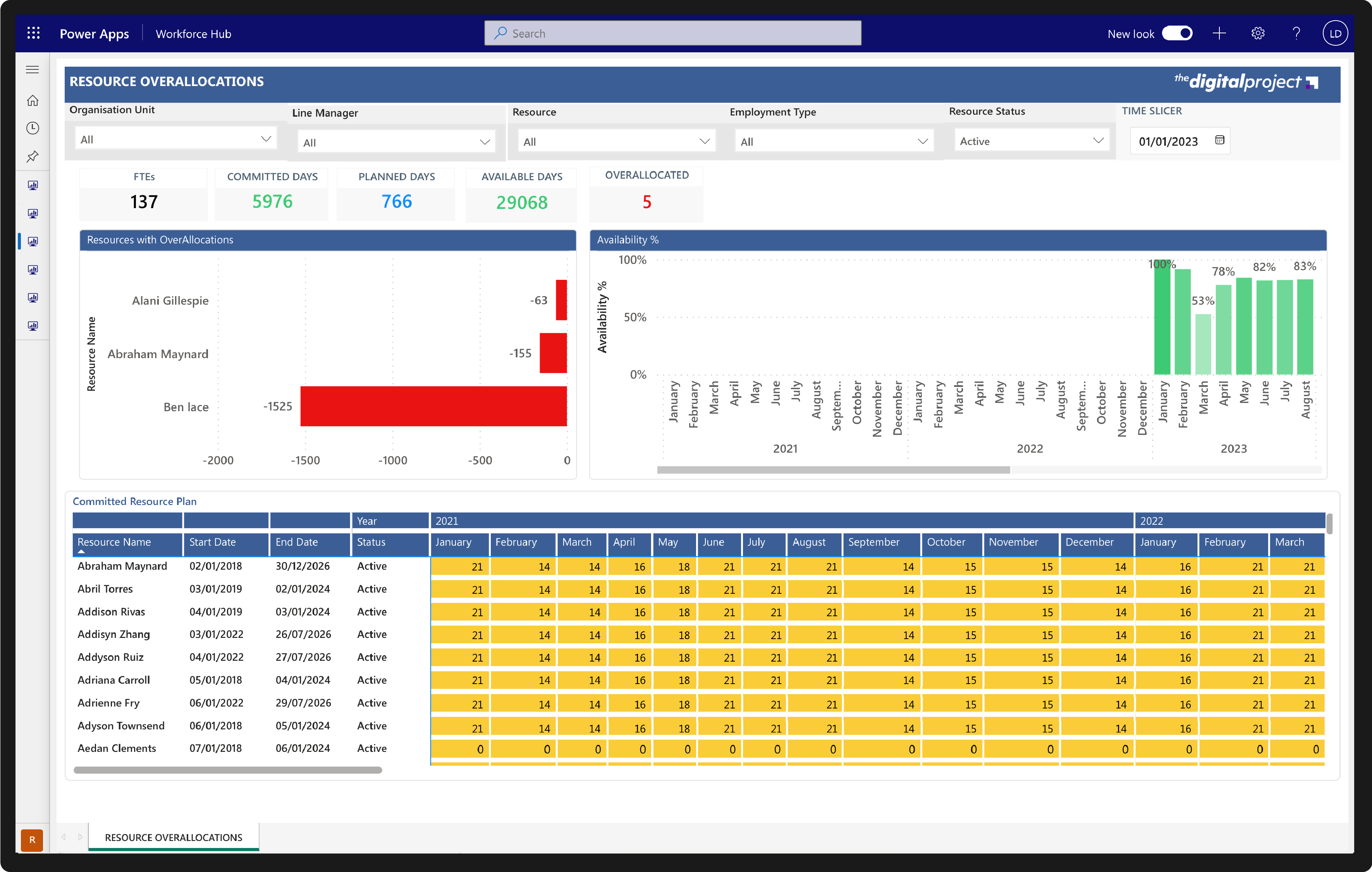Click the LD account avatar
1372x872 pixels.
tap(1335, 33)
